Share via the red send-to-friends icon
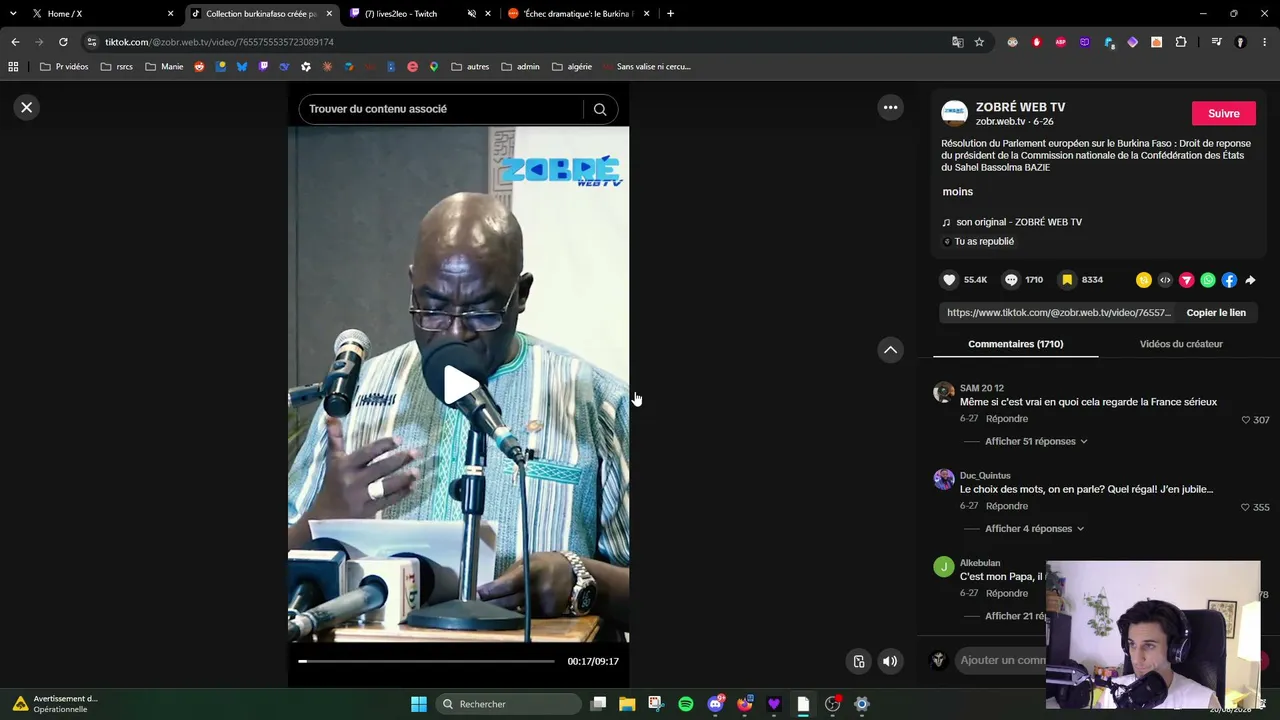The image size is (1280, 720). 1187,280
